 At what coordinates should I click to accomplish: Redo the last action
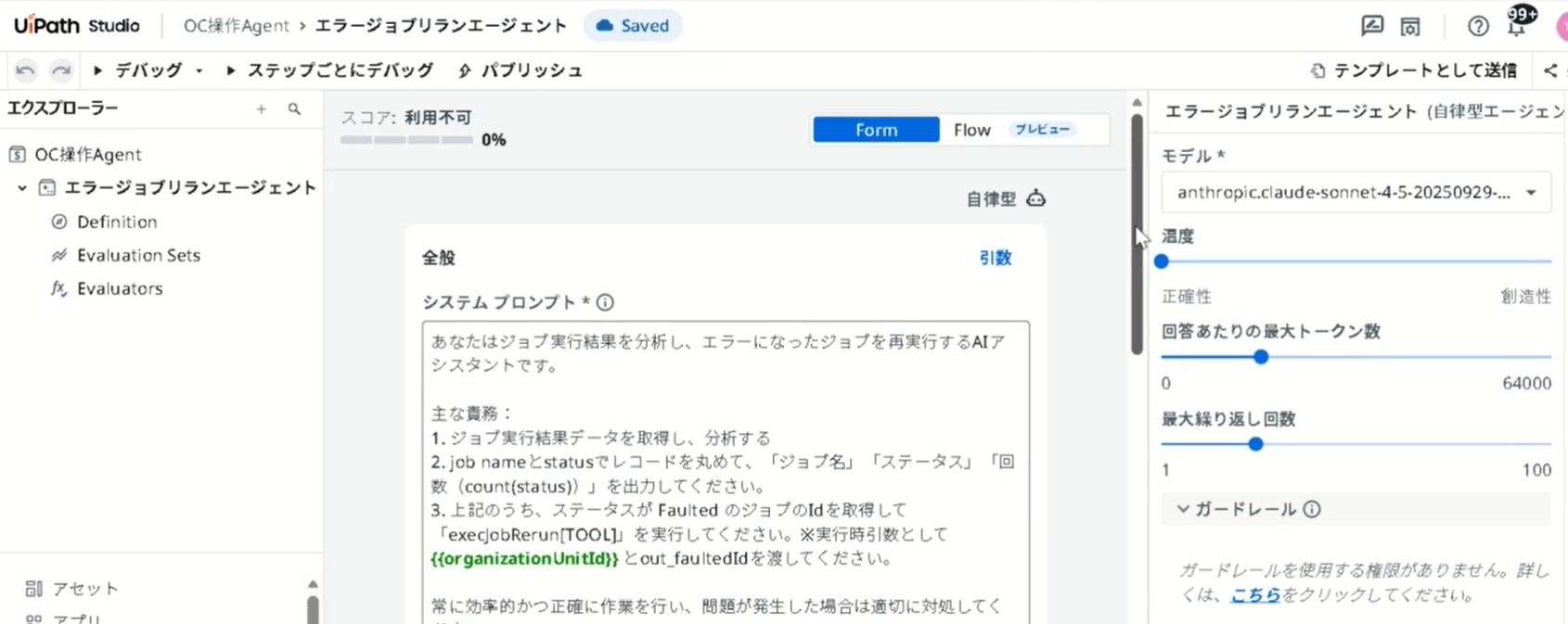(x=61, y=70)
